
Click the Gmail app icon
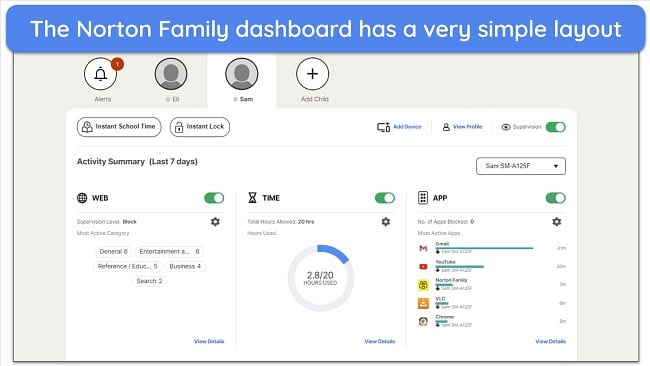(x=423, y=248)
